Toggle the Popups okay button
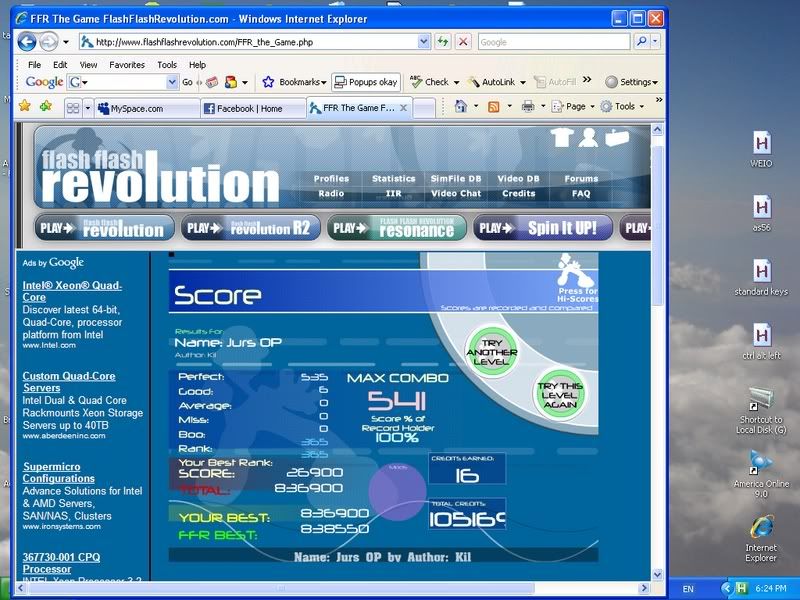Viewport: 800px width, 600px height. point(366,82)
